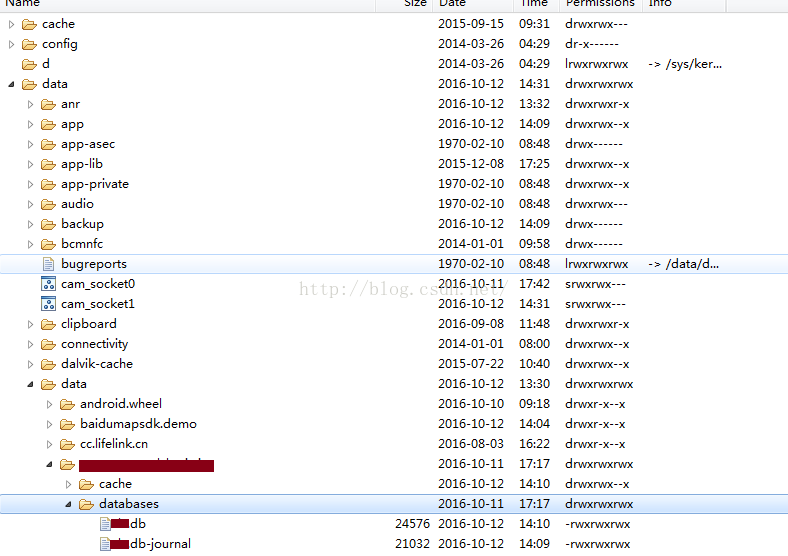The height and width of the screenshot is (556, 788).
Task: Expand the app-lib folder arrow
Action: point(30,164)
